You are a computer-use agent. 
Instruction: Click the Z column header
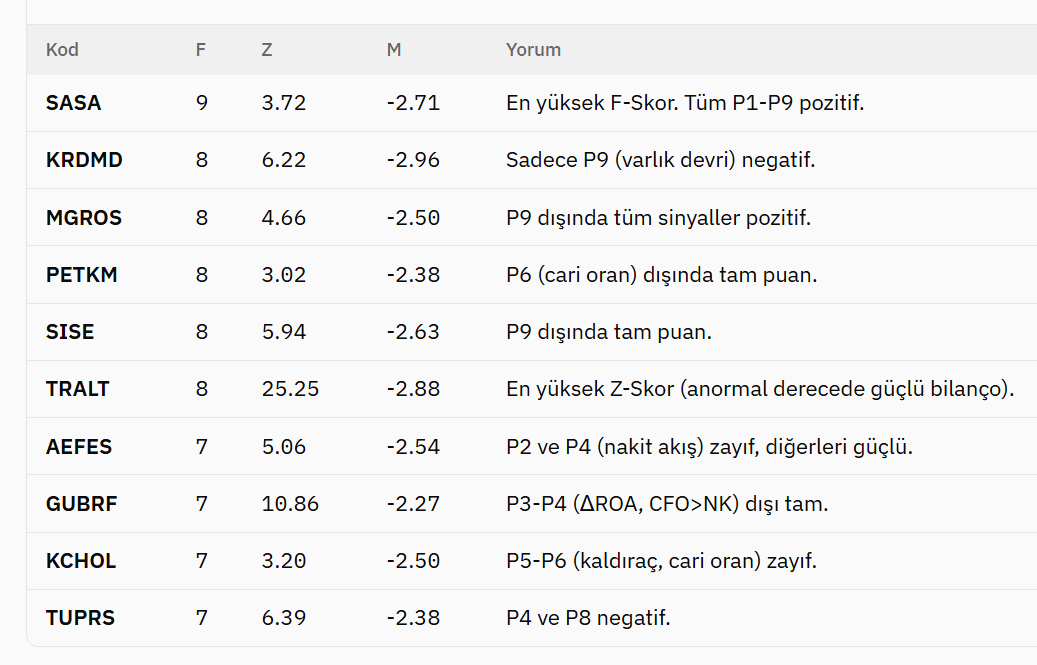point(267,50)
